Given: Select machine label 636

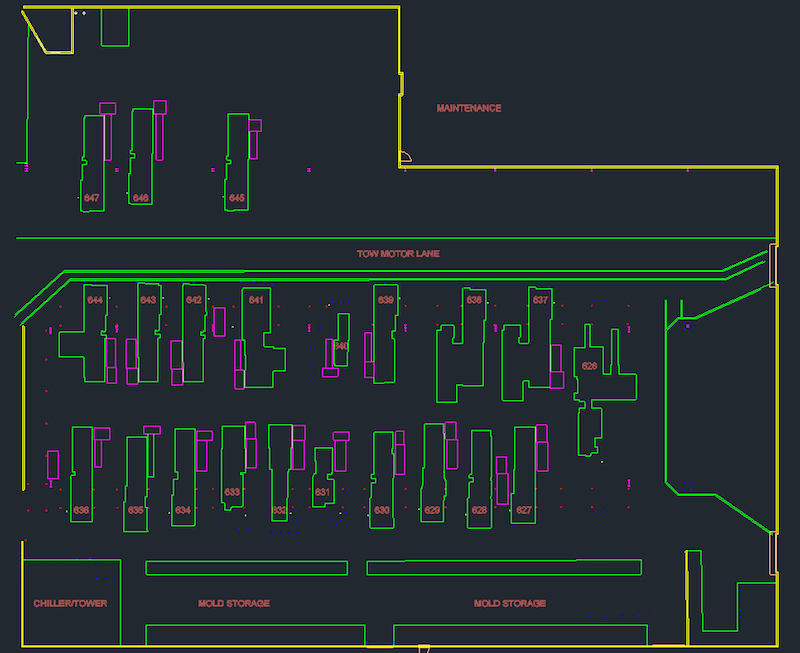Looking at the screenshot, I should (81, 511).
